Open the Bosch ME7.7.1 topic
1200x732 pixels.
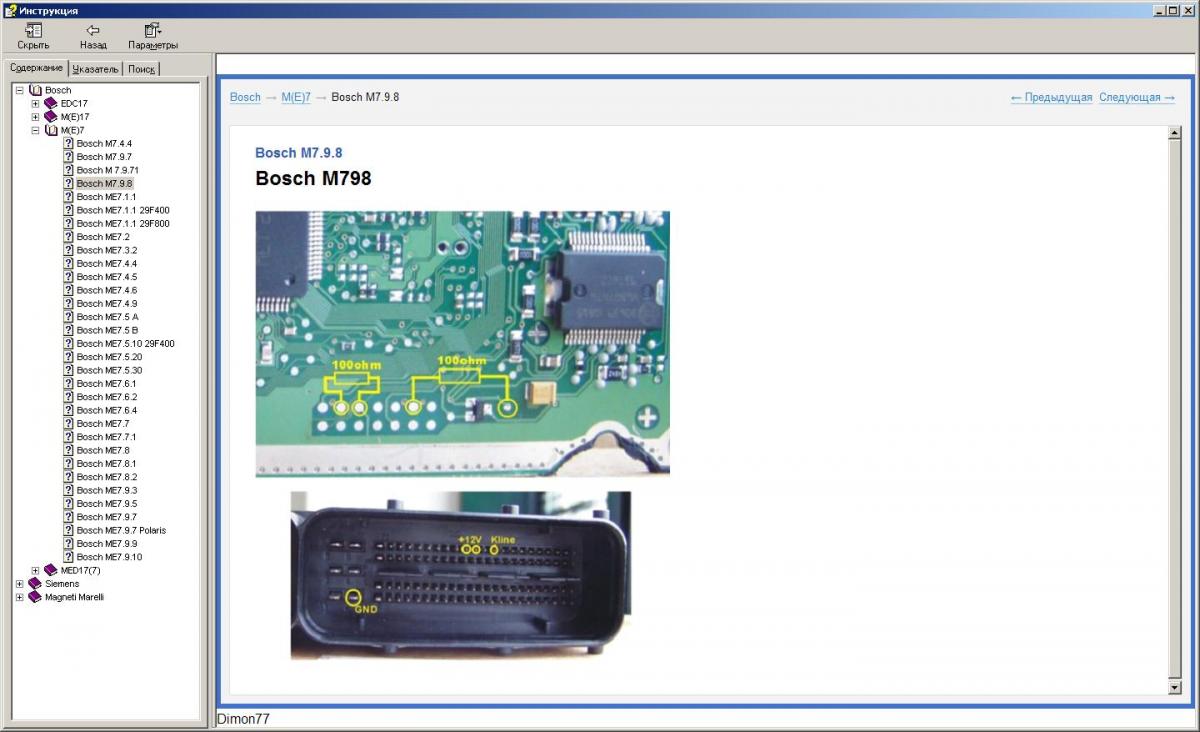pyautogui.click(x=106, y=437)
